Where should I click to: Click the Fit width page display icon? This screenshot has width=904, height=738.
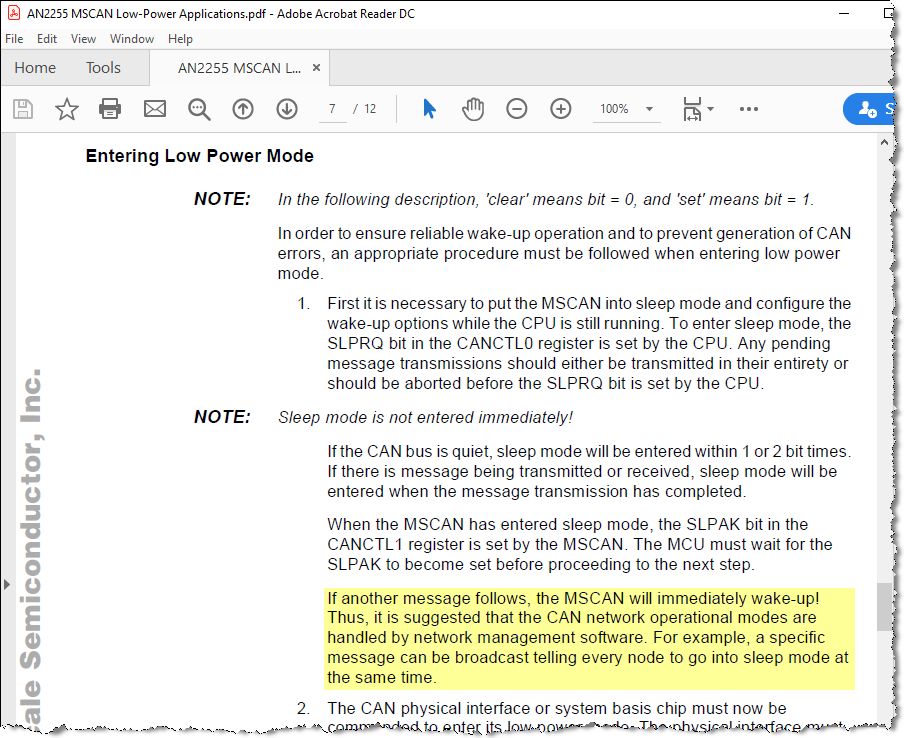tap(692, 109)
